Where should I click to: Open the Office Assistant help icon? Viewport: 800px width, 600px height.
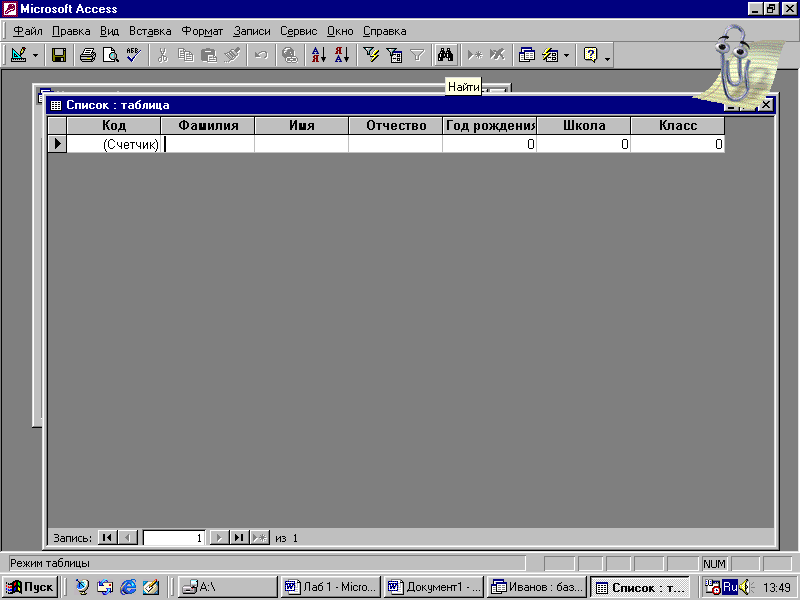click(x=590, y=55)
